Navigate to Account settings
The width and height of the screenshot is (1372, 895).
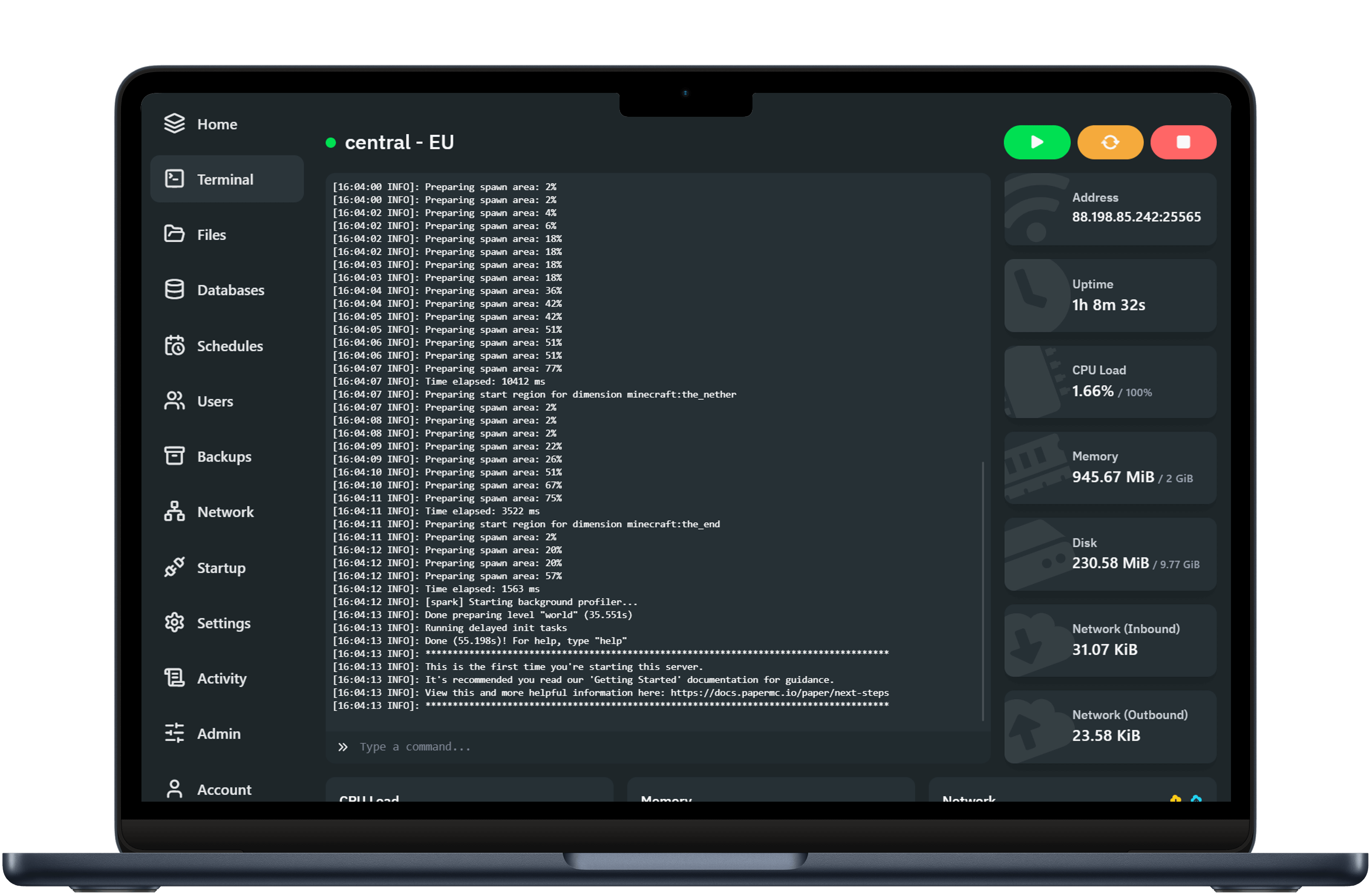coord(224,788)
